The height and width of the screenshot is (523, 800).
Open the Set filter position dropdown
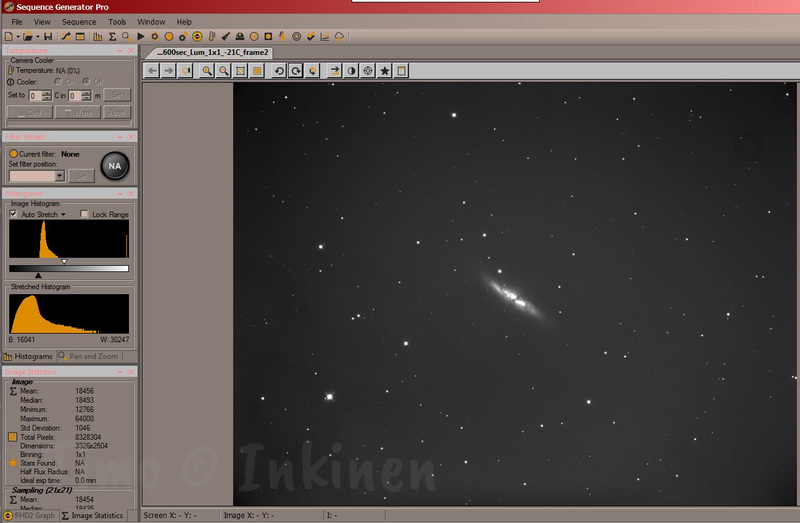60,176
